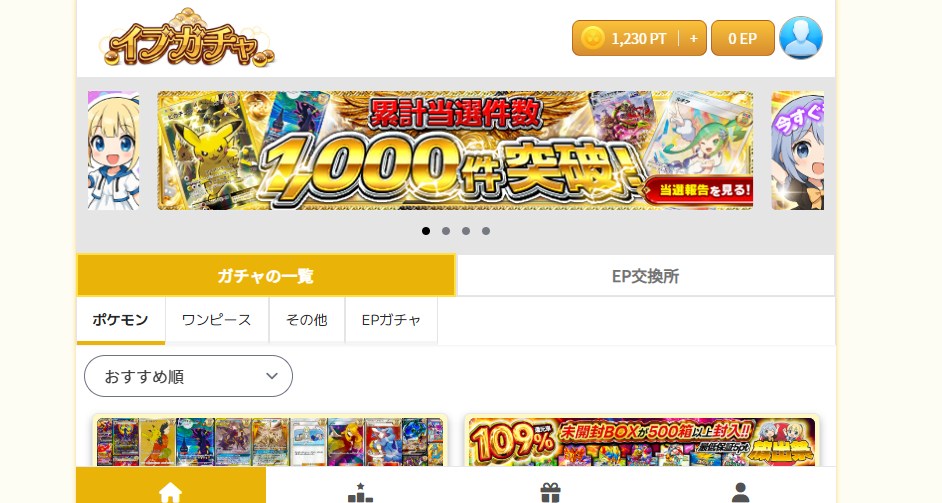Image resolution: width=942 pixels, height=503 pixels.
Task: Open ranking podium icon in bottom bar
Action: click(x=360, y=492)
